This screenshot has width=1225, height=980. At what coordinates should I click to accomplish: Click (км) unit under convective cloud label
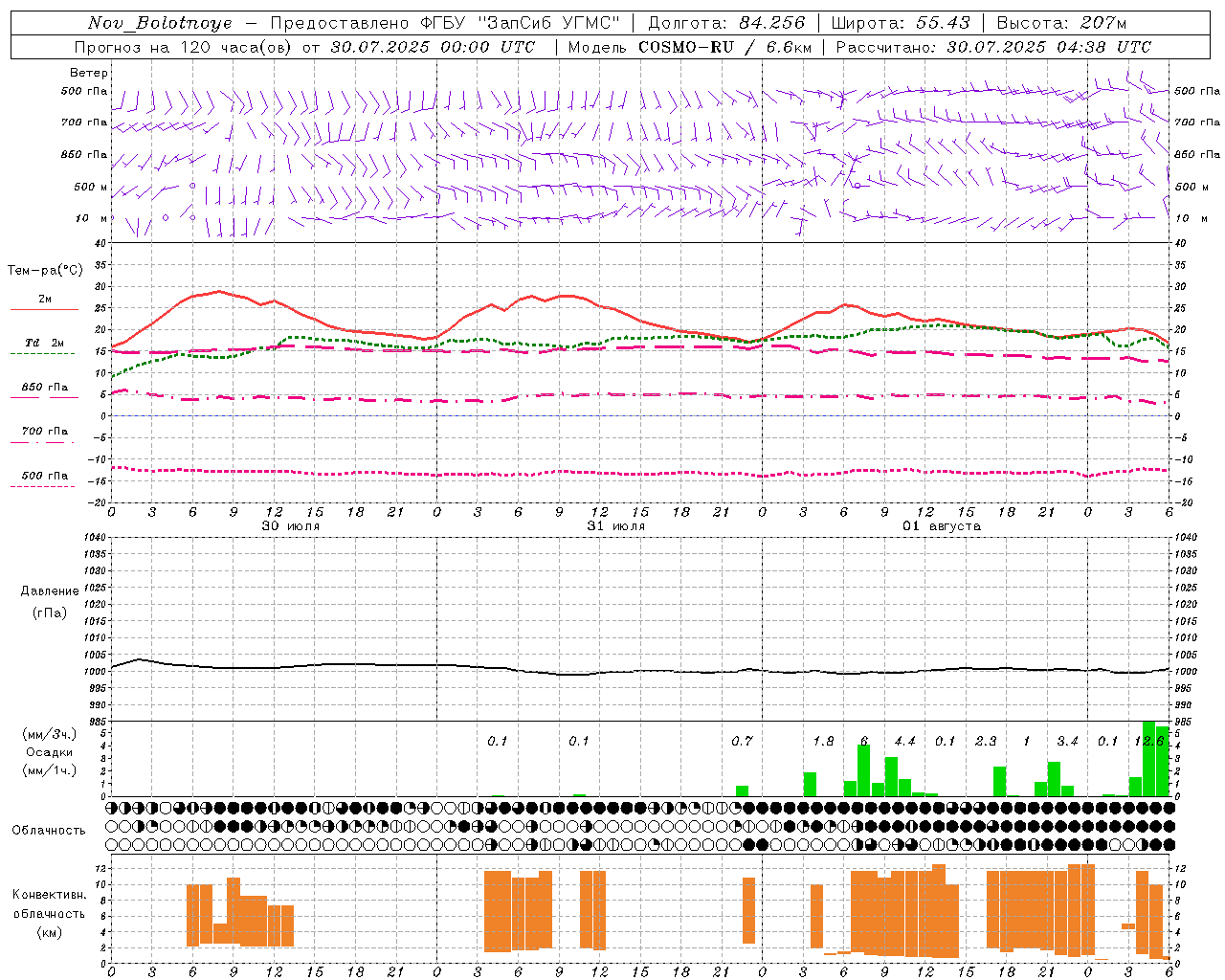pyautogui.click(x=50, y=932)
